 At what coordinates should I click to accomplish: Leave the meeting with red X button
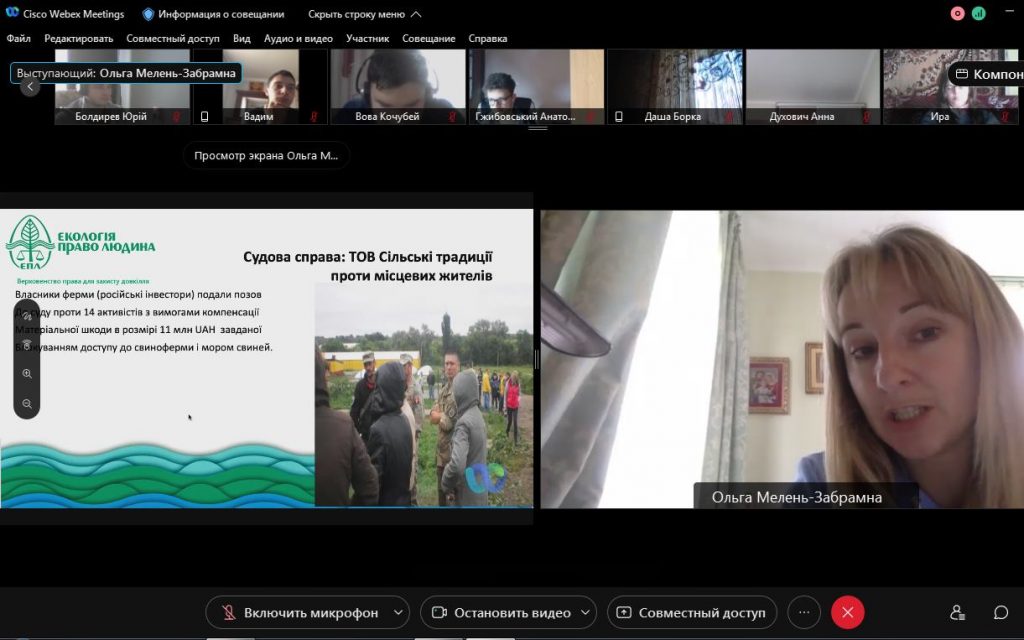pyautogui.click(x=848, y=613)
